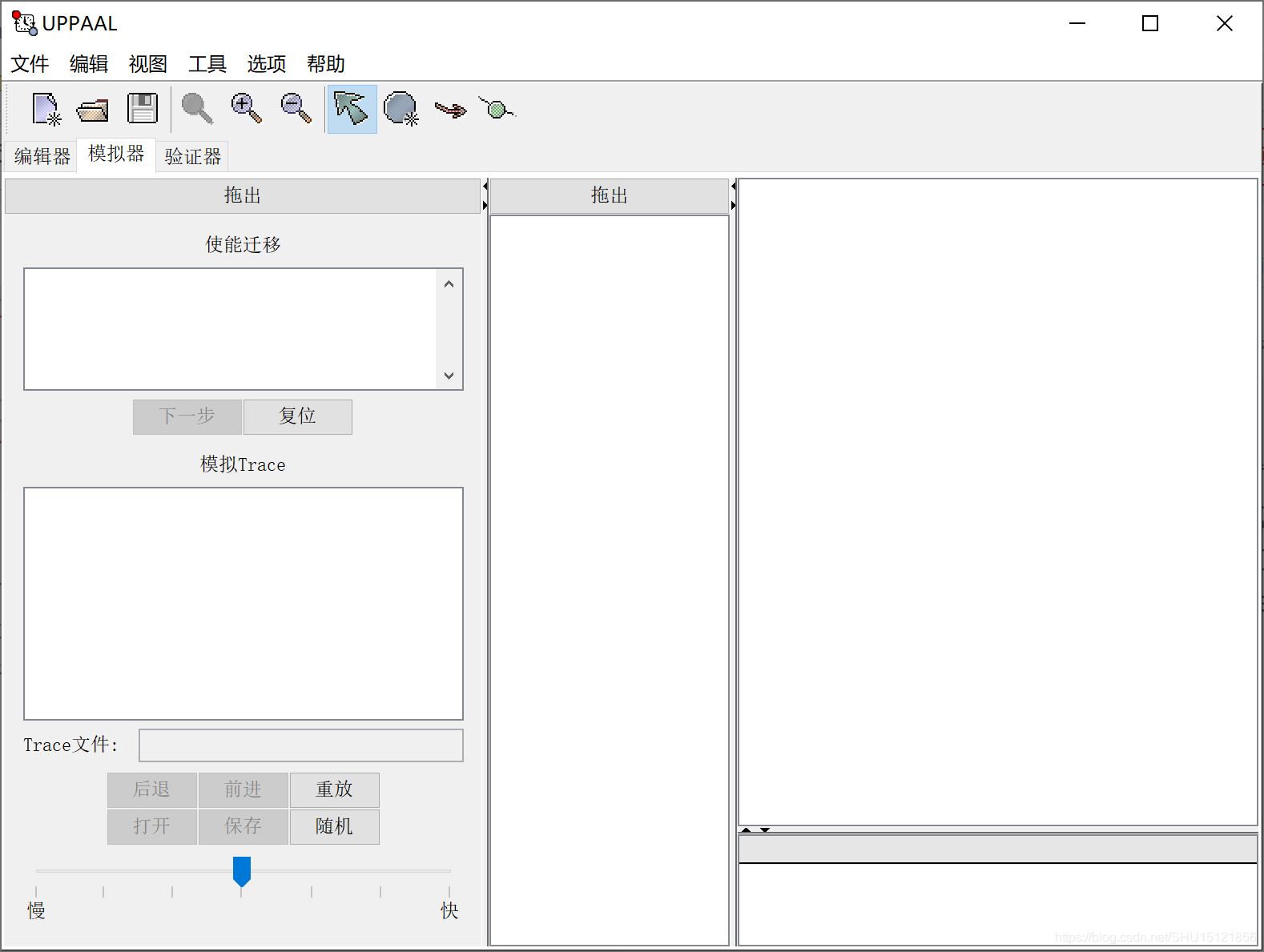Click the 后退 button
The image size is (1264, 952).
152,789
